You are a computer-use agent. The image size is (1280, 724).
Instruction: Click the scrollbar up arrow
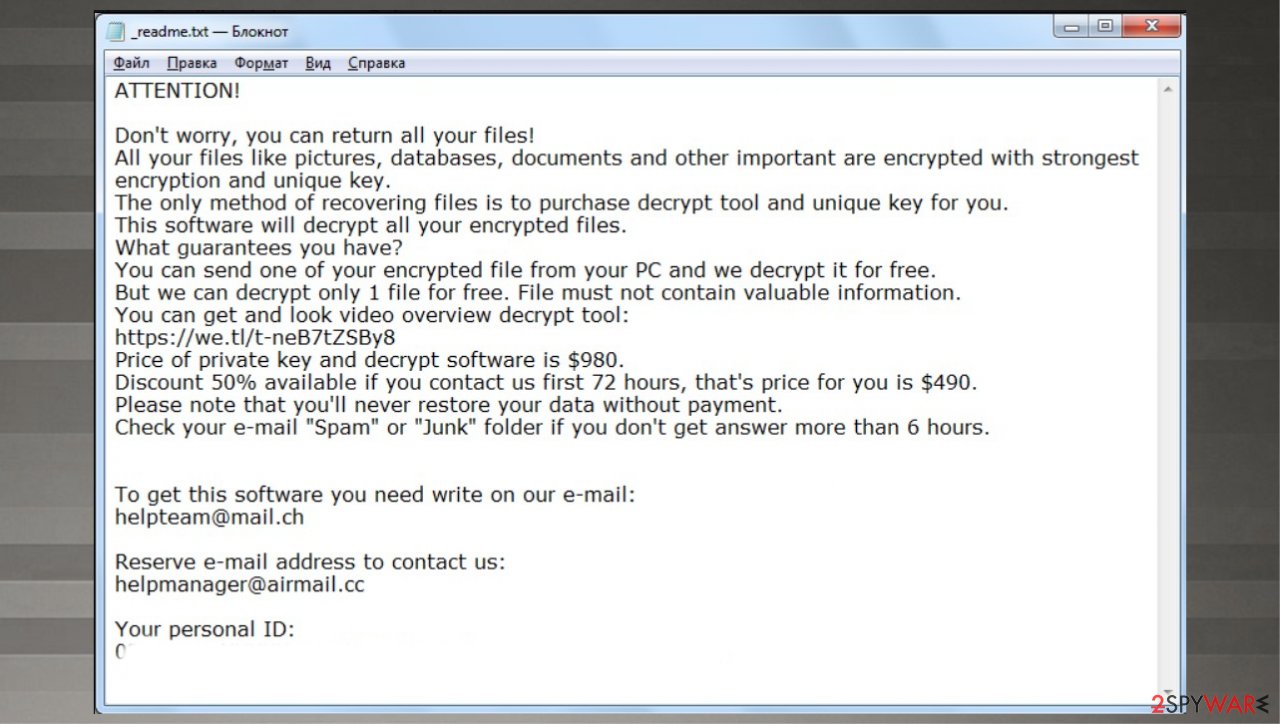click(1167, 90)
